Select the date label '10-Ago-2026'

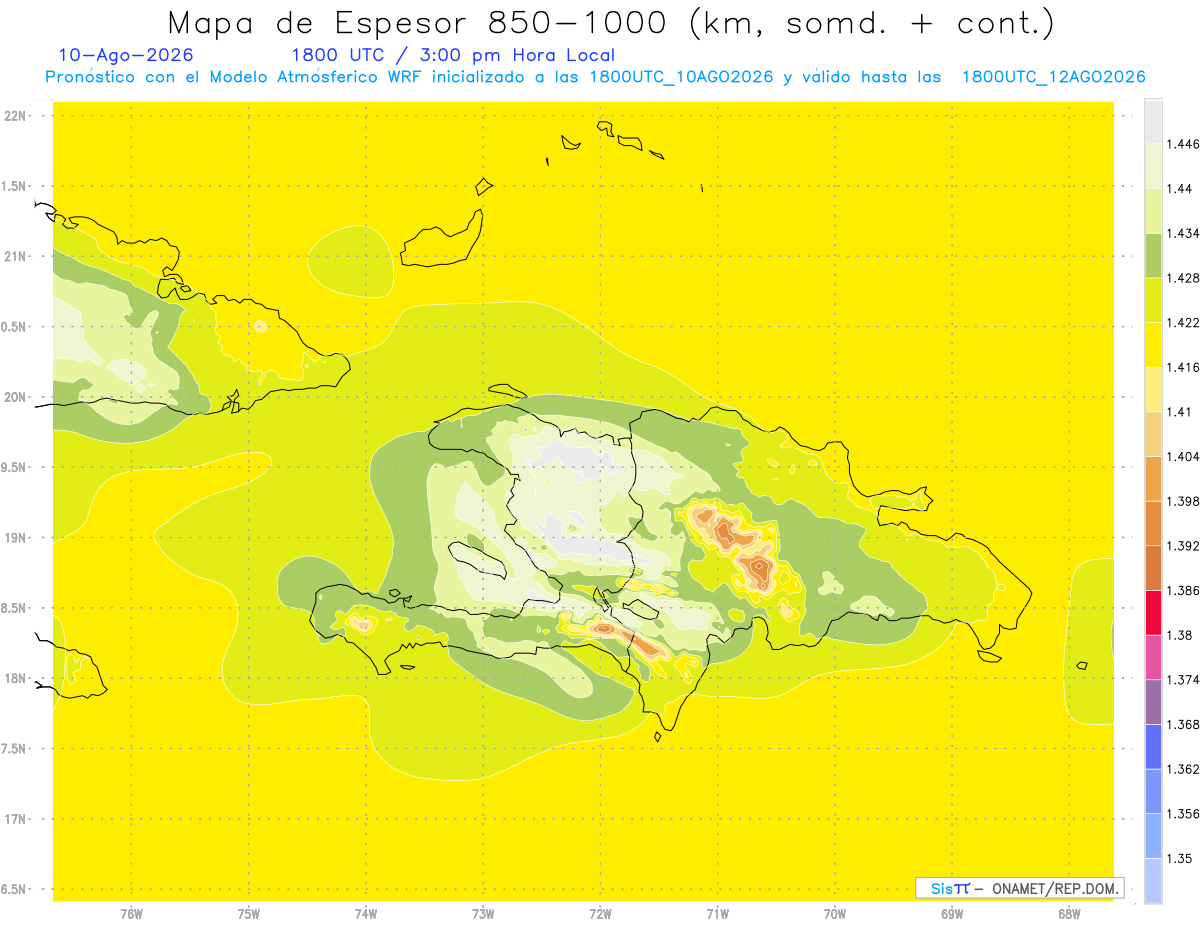tap(126, 56)
